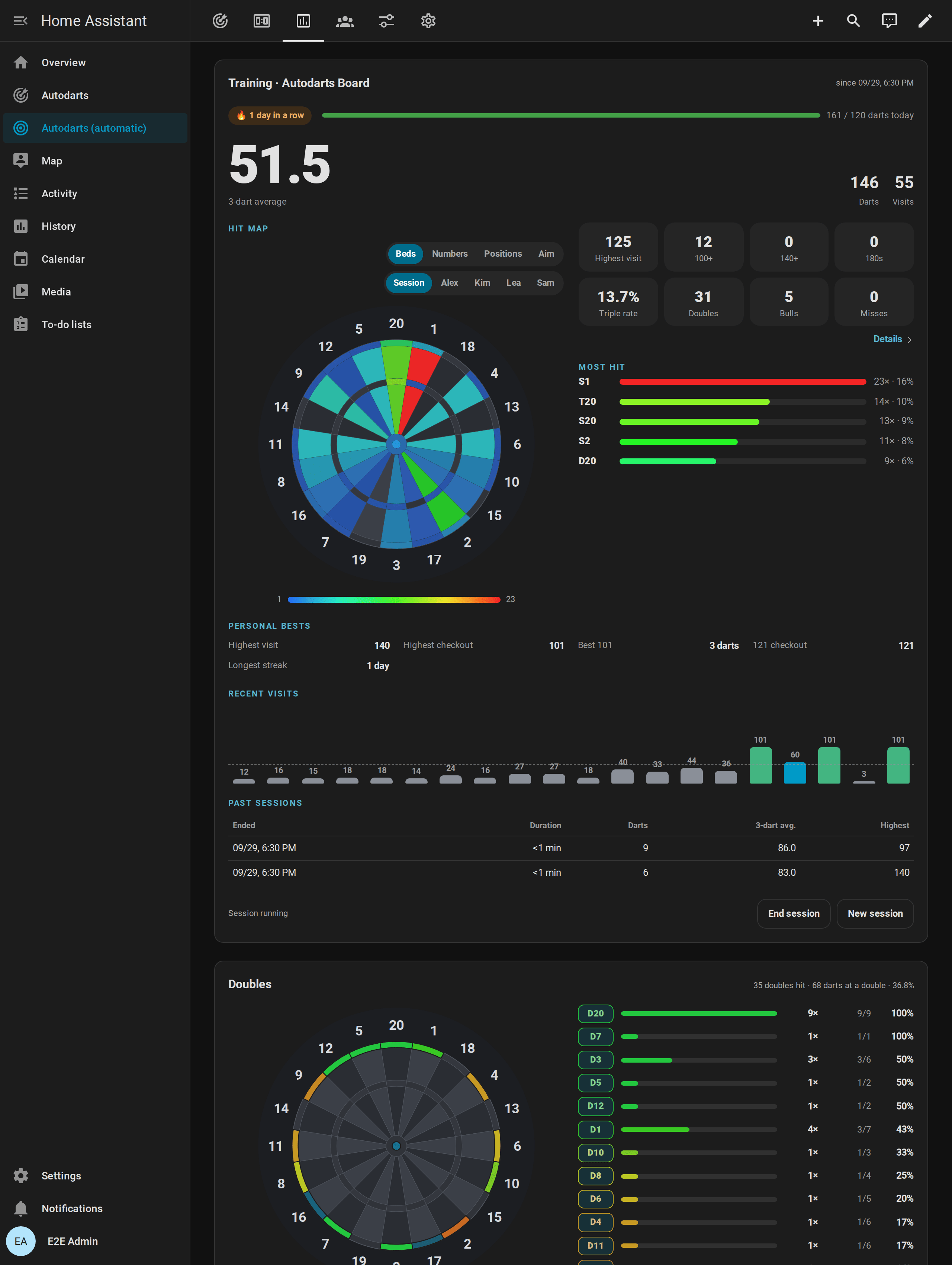This screenshot has width=952, height=1265.
Task: Filter hit map by player Kim
Action: 482,282
